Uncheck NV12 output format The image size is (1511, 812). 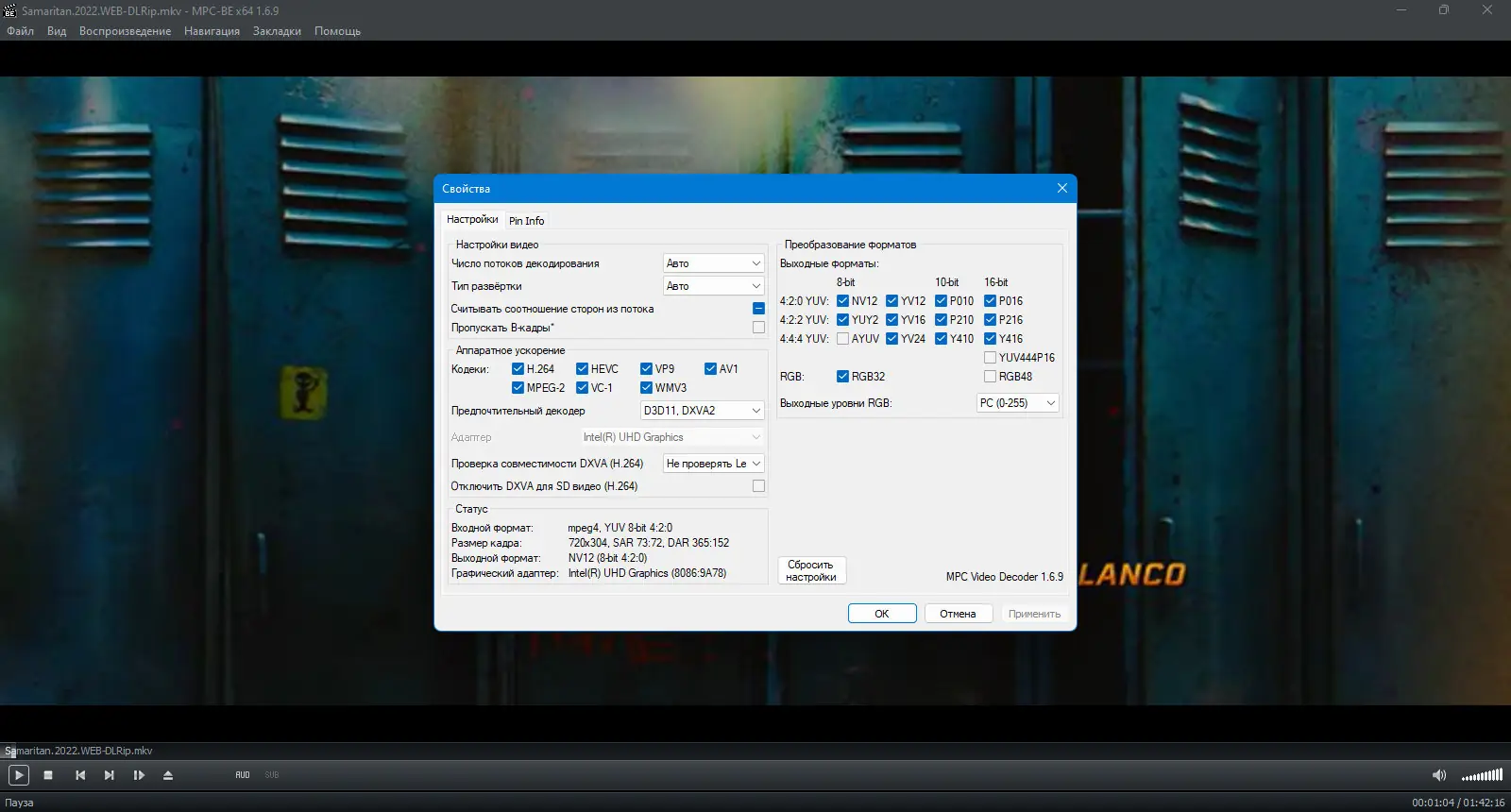pyautogui.click(x=842, y=301)
